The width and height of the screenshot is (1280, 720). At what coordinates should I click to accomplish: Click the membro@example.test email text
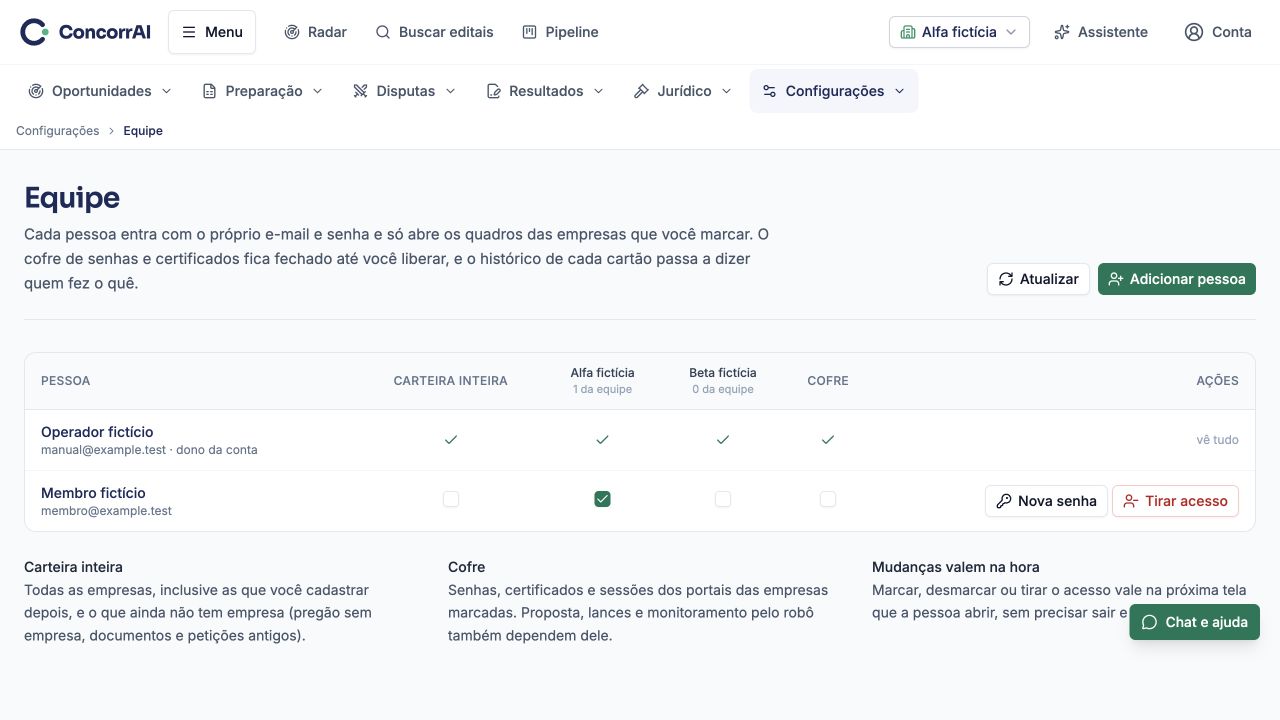[x=106, y=511]
